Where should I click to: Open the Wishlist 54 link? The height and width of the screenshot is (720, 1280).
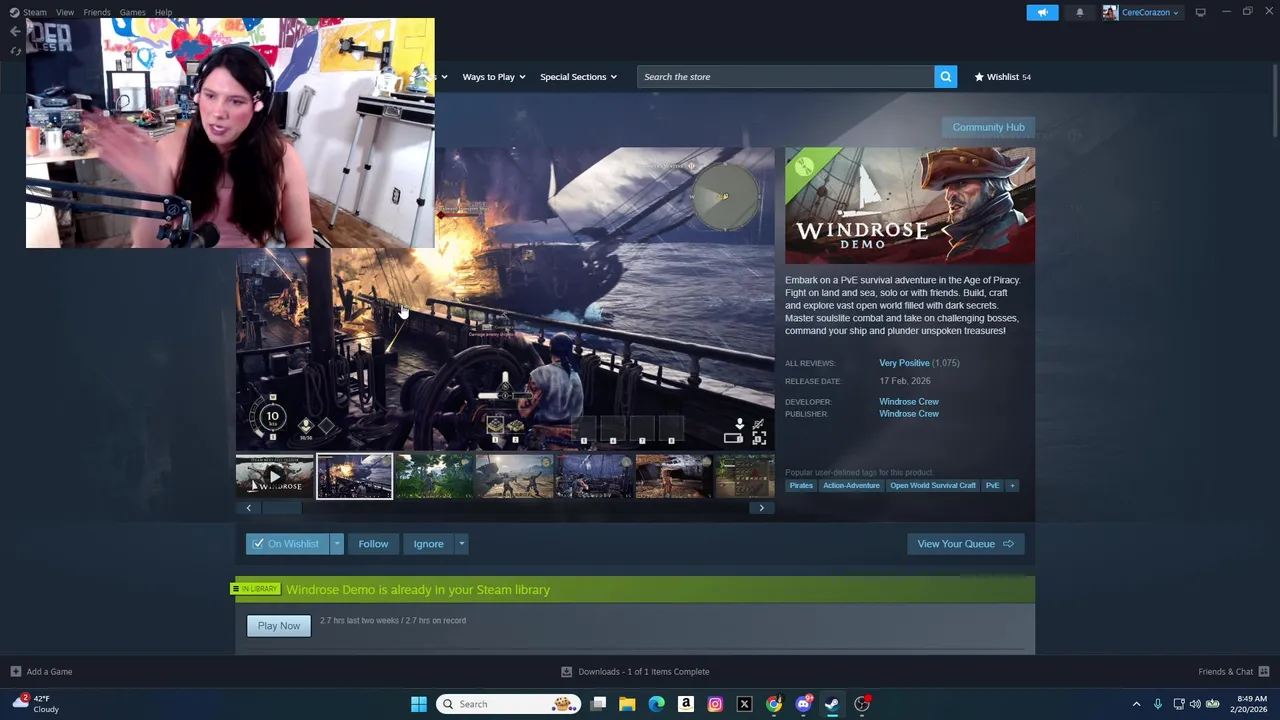[x=1002, y=77]
